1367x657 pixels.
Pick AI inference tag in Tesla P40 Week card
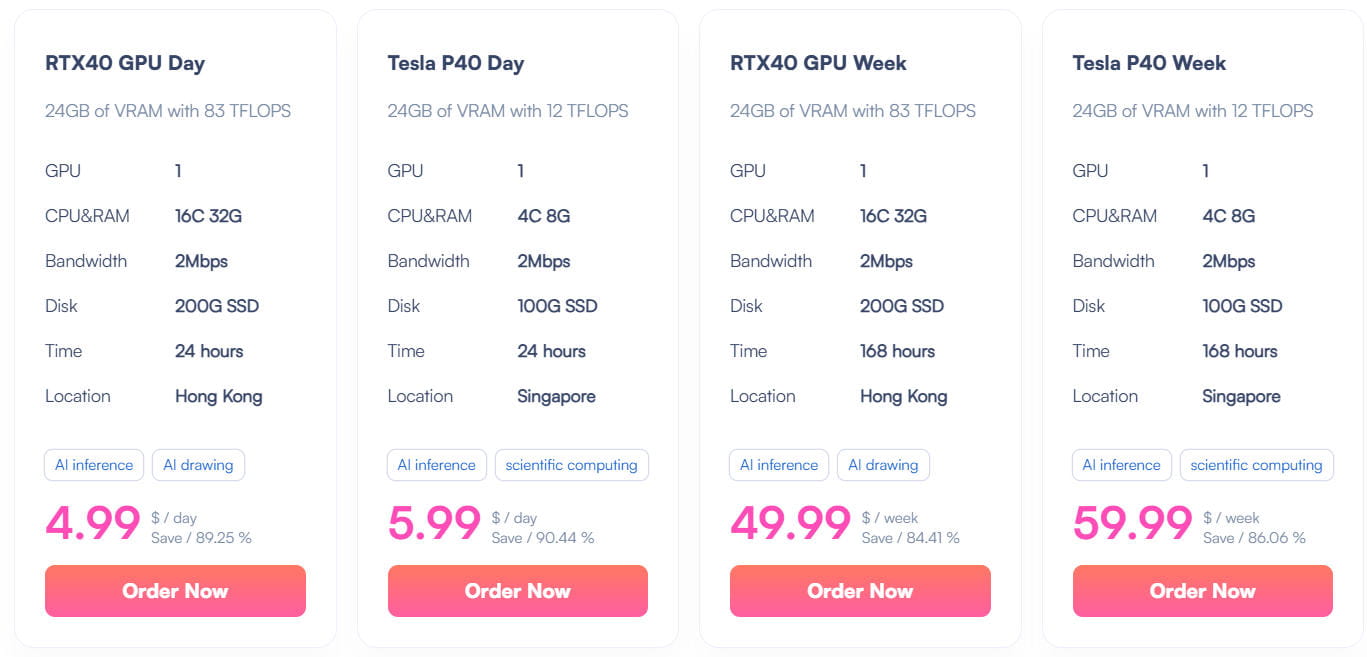[x=1121, y=465]
